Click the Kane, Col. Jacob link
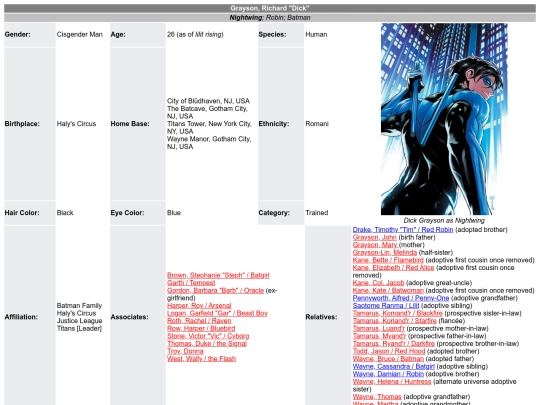Screen dimensions: 540x405 (378, 283)
